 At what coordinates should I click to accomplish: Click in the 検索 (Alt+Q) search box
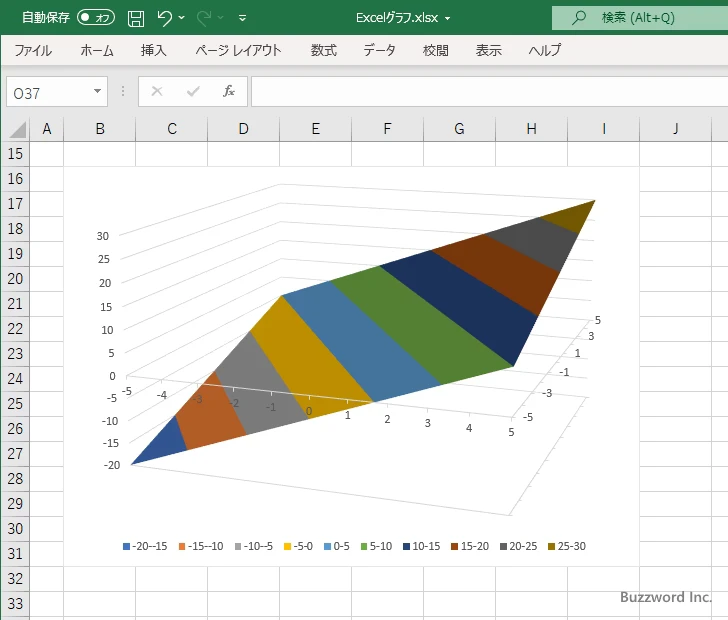[x=640, y=18]
